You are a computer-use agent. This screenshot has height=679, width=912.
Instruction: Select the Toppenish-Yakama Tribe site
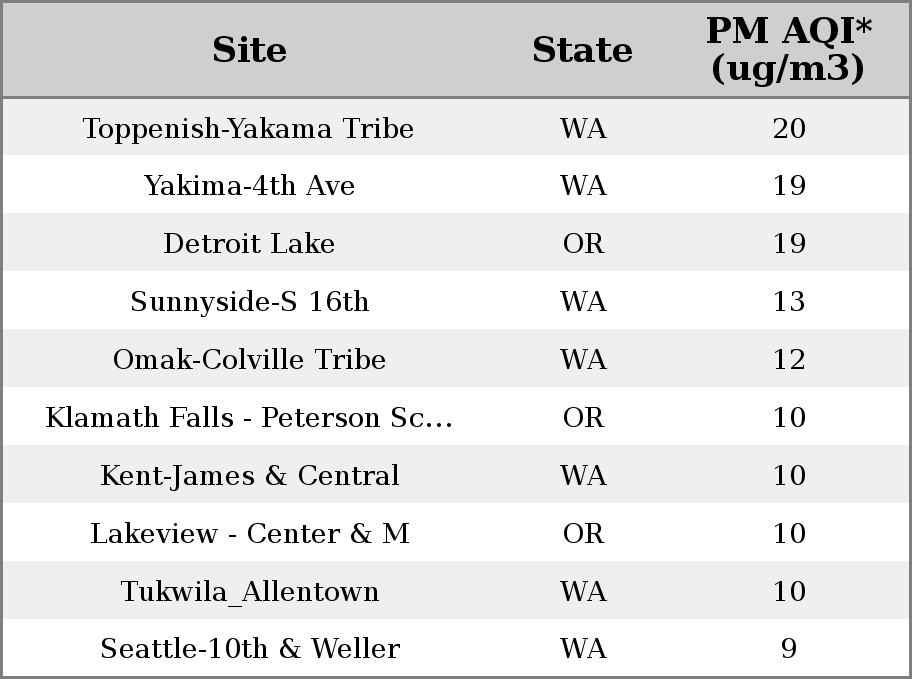248,129
